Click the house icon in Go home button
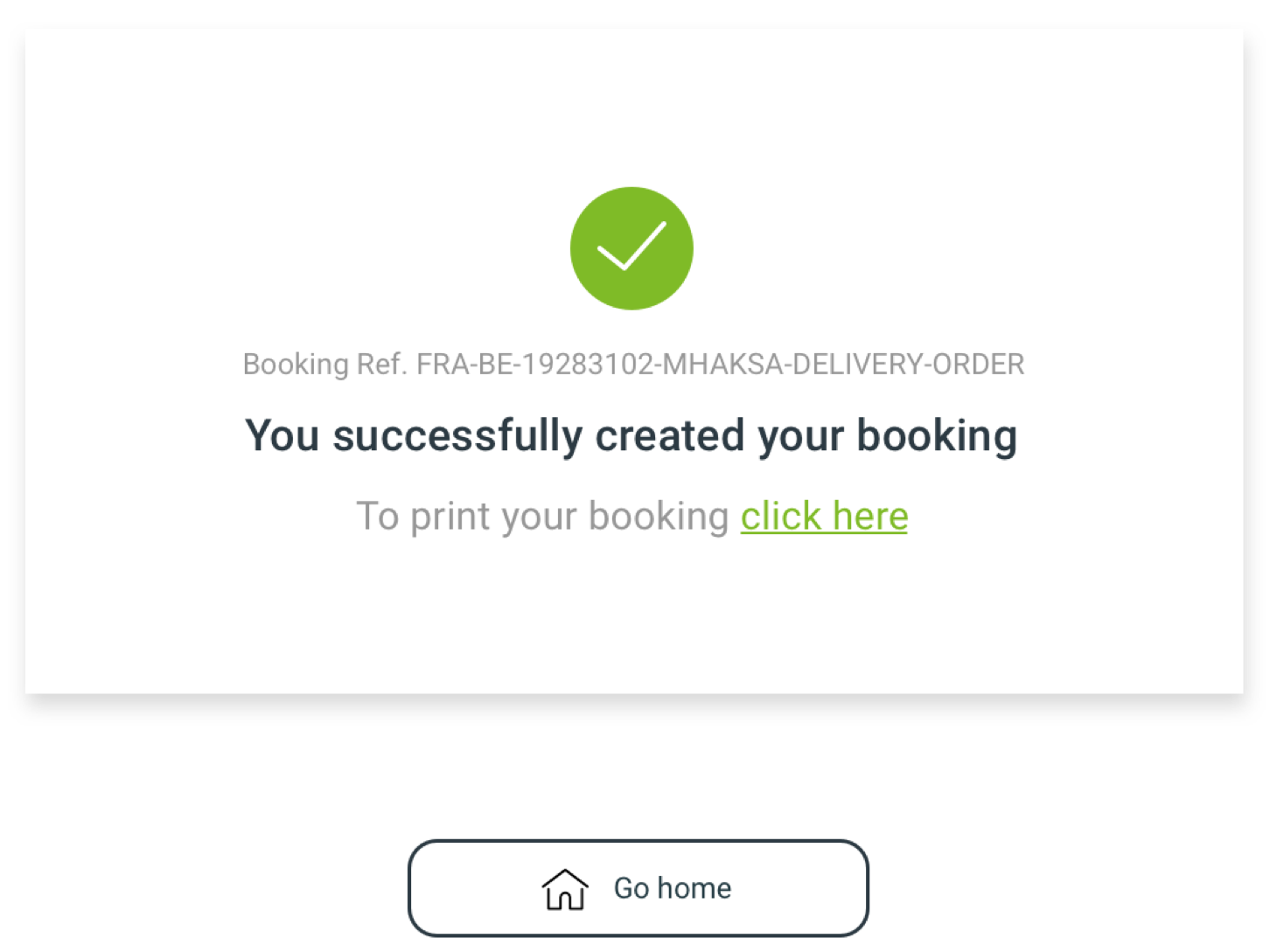1270x952 pixels. pyautogui.click(x=565, y=889)
